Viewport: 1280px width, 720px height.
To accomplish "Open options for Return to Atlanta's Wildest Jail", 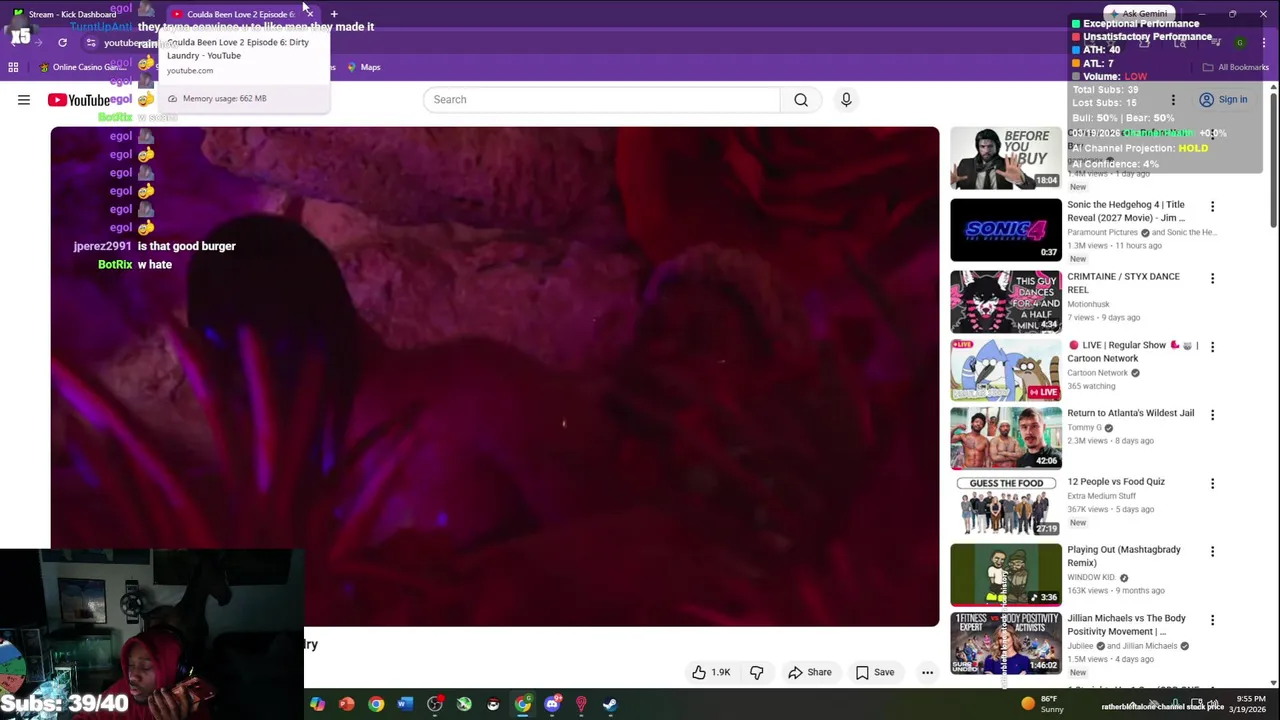I will [1212, 415].
